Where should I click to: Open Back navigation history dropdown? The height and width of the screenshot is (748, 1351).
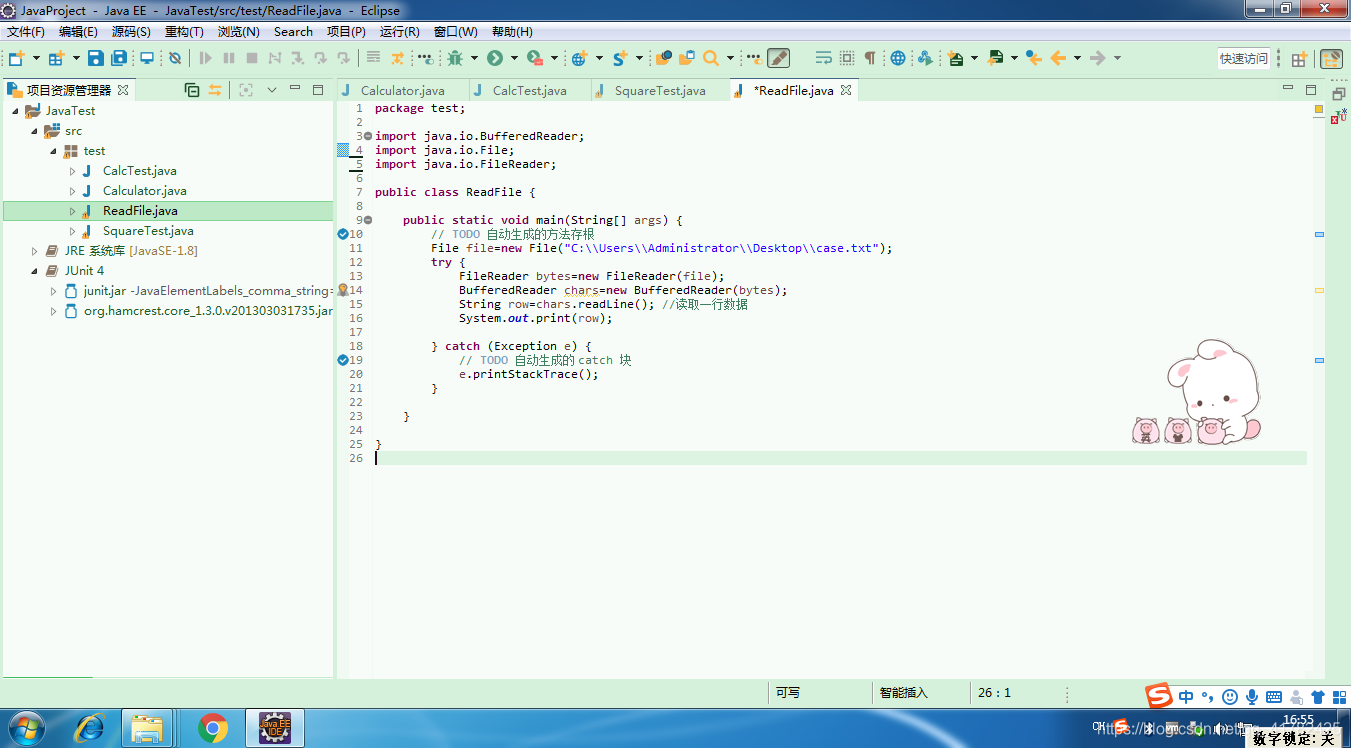click(1077, 58)
